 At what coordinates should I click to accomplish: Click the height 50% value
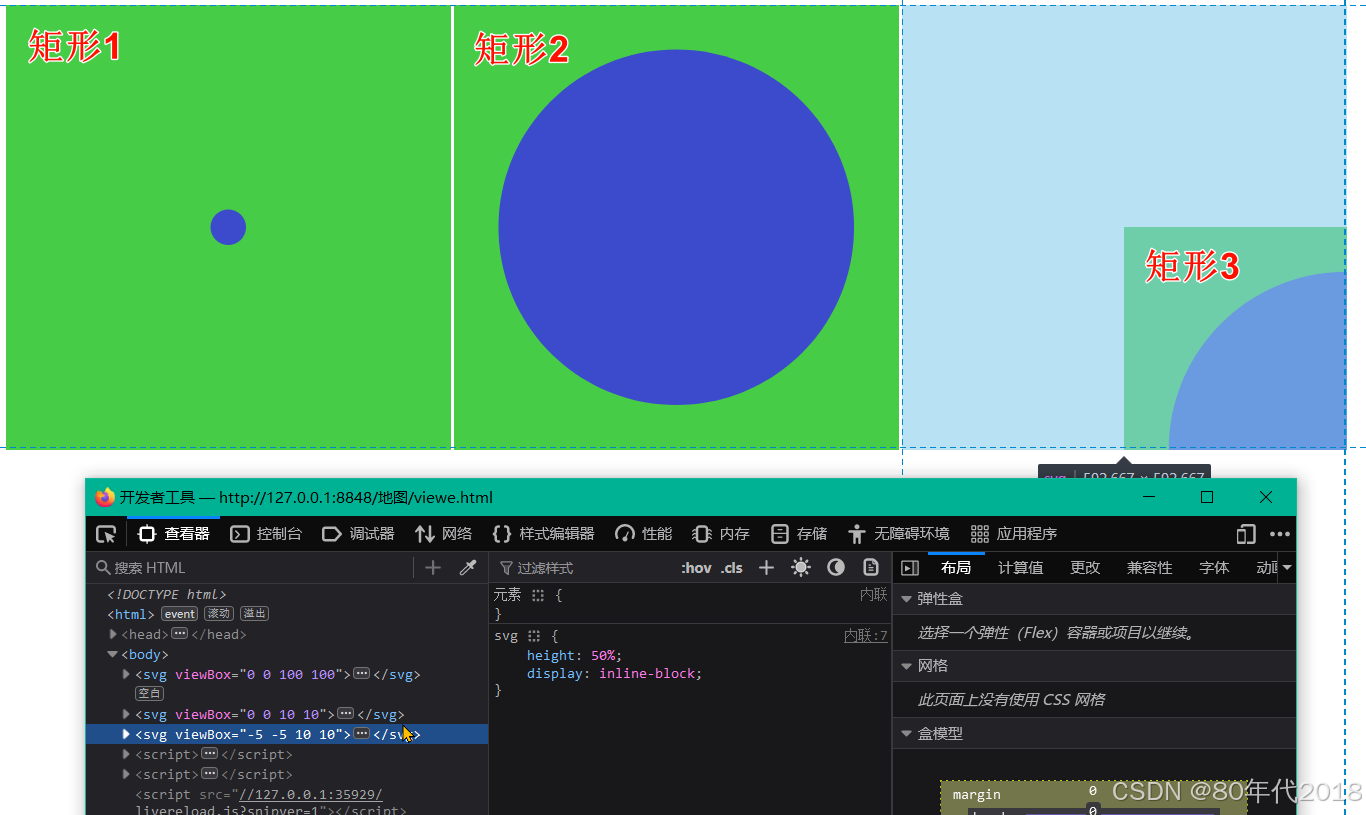pyautogui.click(x=604, y=656)
